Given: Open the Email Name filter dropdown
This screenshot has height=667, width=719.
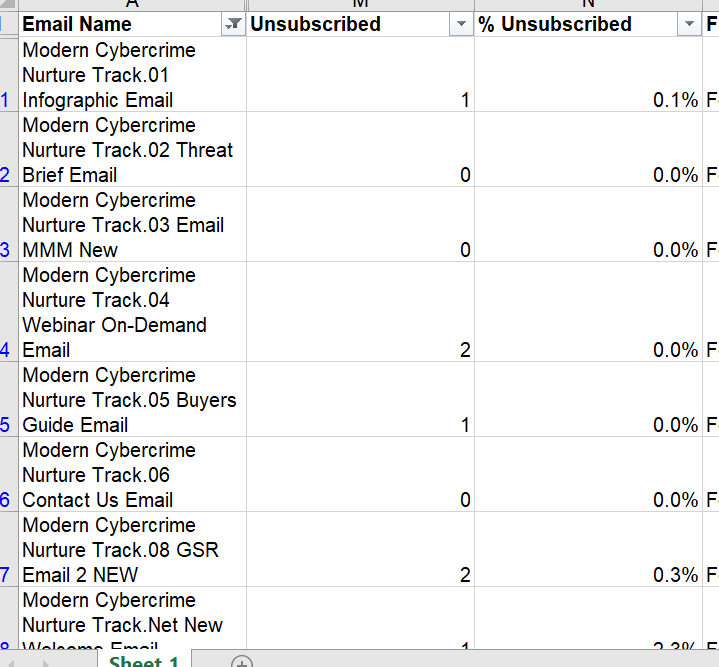Looking at the screenshot, I should coord(233,24).
